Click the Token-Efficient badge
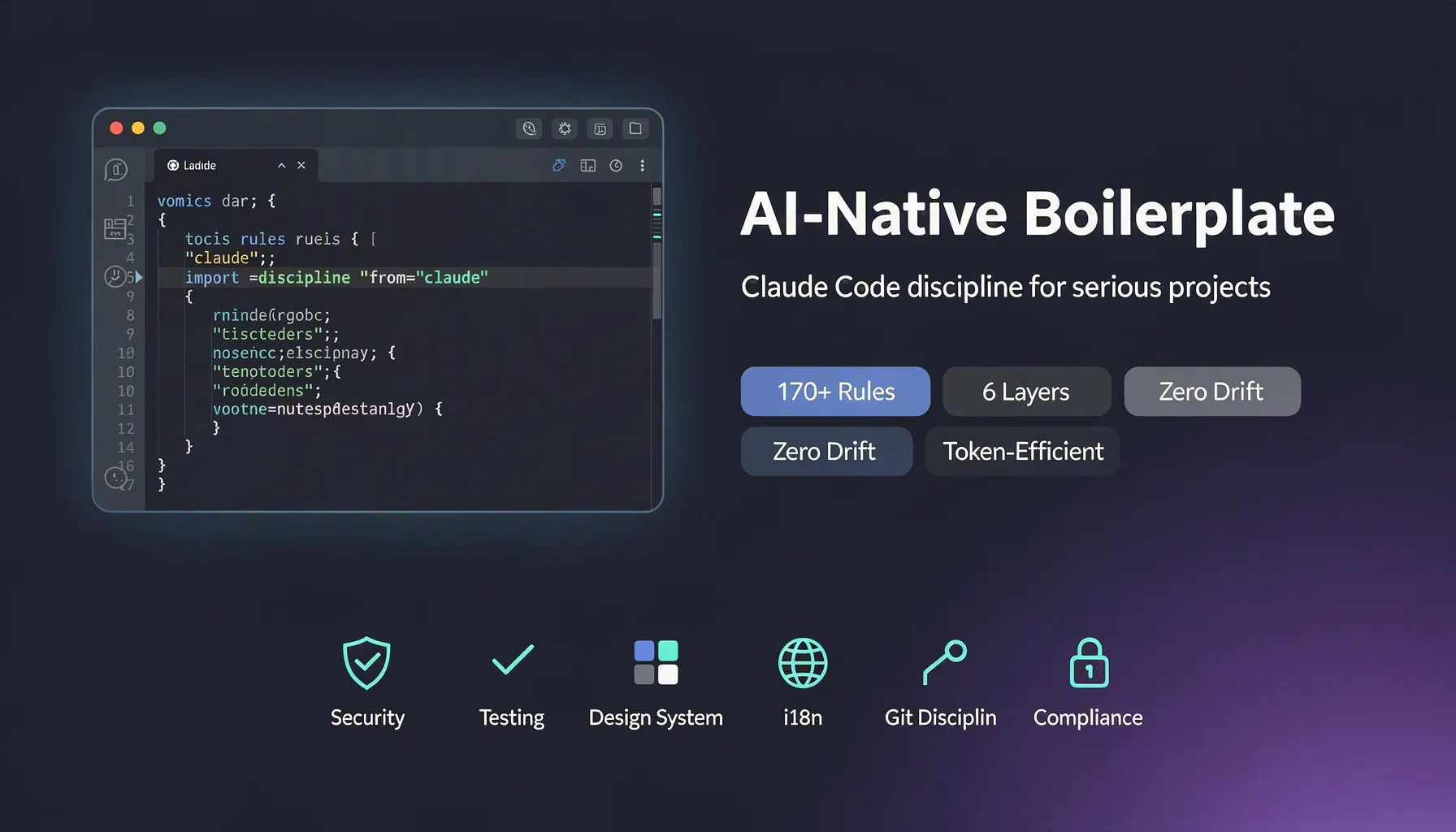This screenshot has height=832, width=1456. coord(1022,452)
